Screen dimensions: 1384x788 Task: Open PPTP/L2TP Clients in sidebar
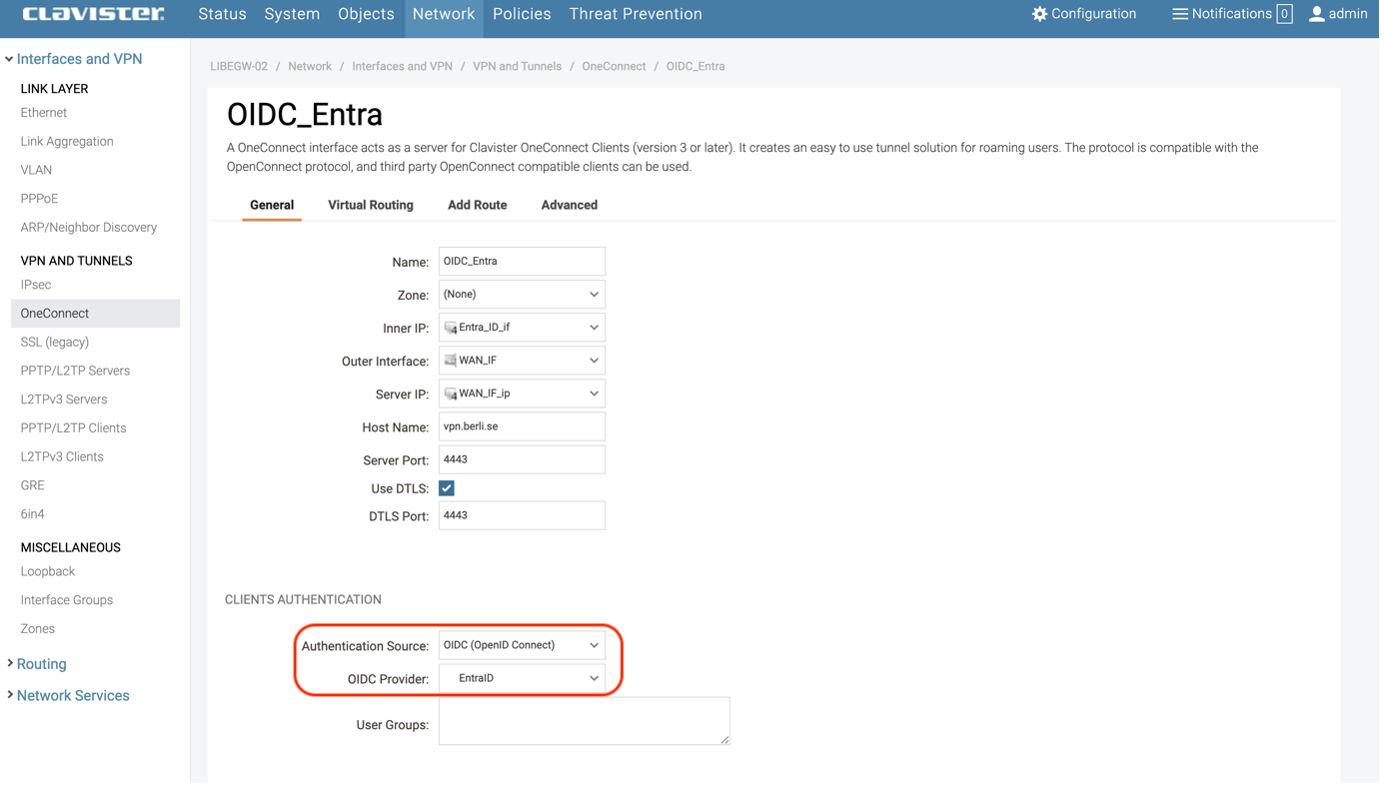[73, 428]
